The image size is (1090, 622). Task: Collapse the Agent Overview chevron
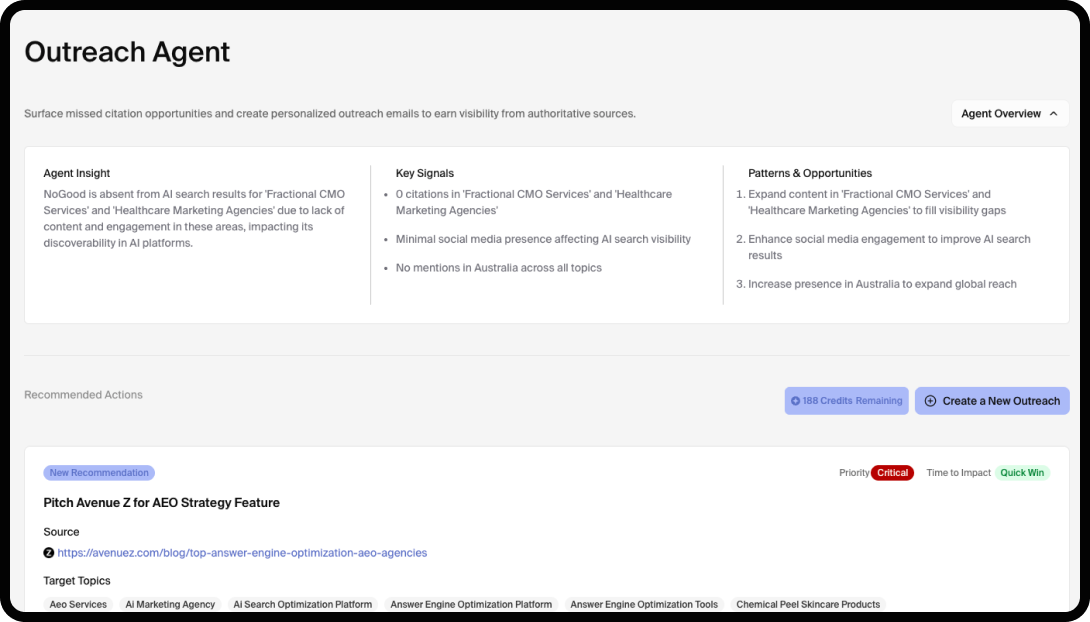1053,114
